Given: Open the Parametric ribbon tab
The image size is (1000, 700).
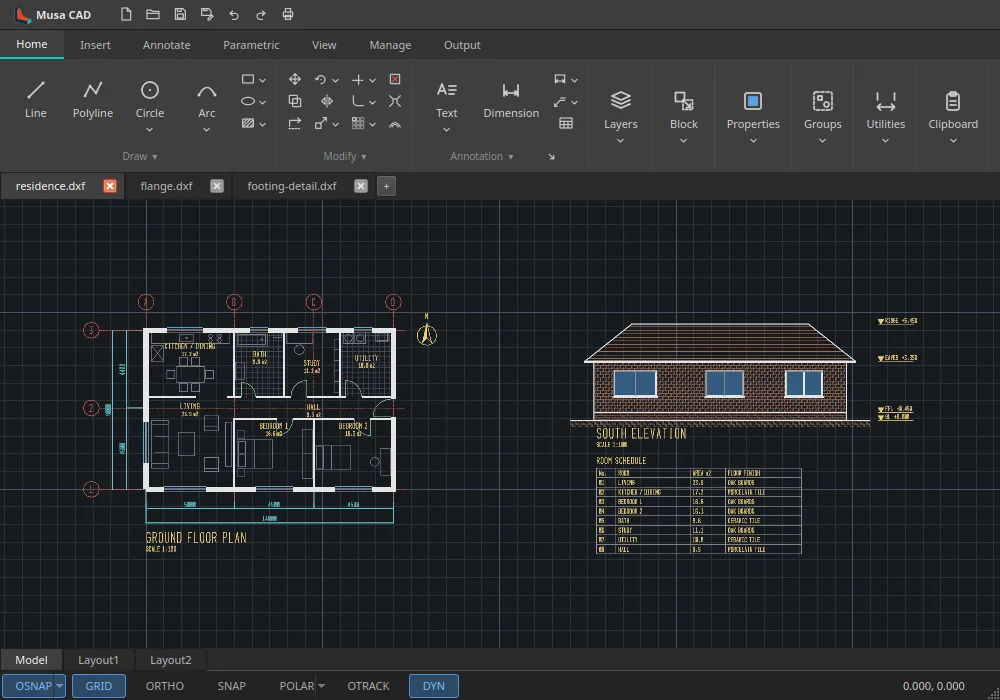Looking at the screenshot, I should click(x=251, y=45).
